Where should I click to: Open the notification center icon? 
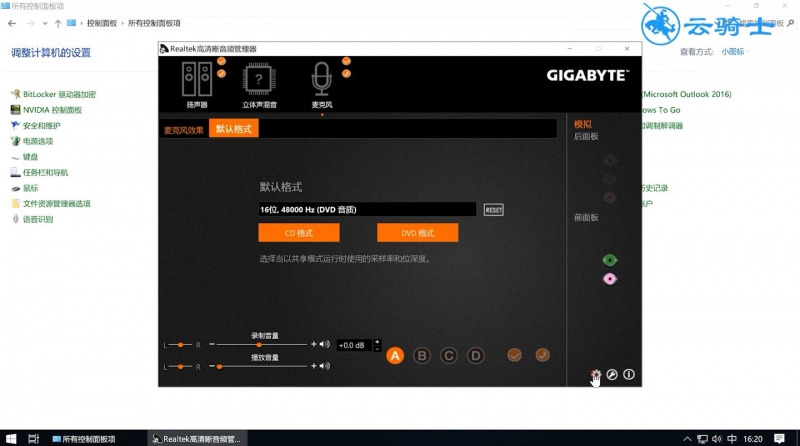pos(779,439)
